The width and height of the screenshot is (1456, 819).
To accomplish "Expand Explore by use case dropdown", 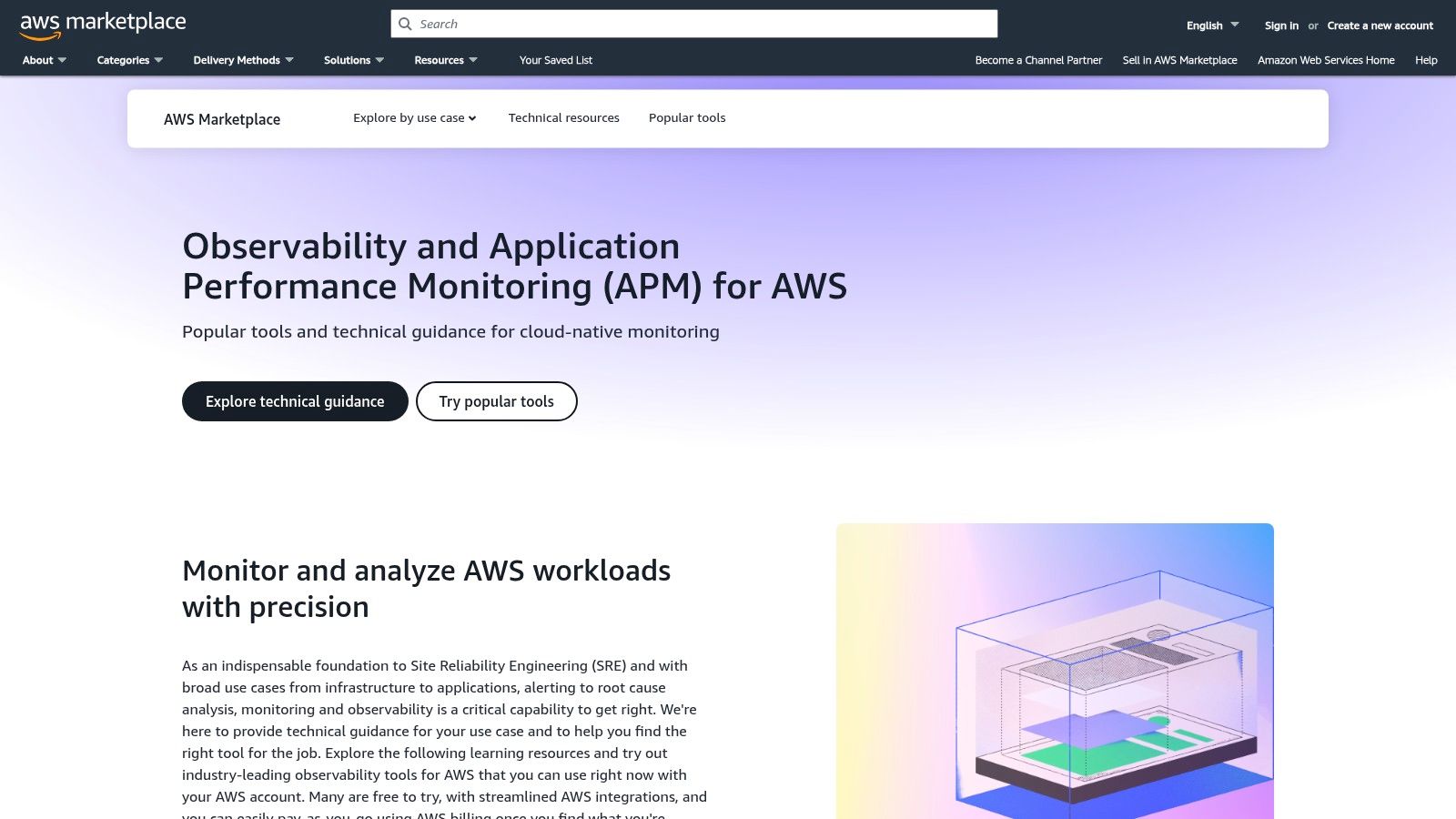I will pos(415,118).
